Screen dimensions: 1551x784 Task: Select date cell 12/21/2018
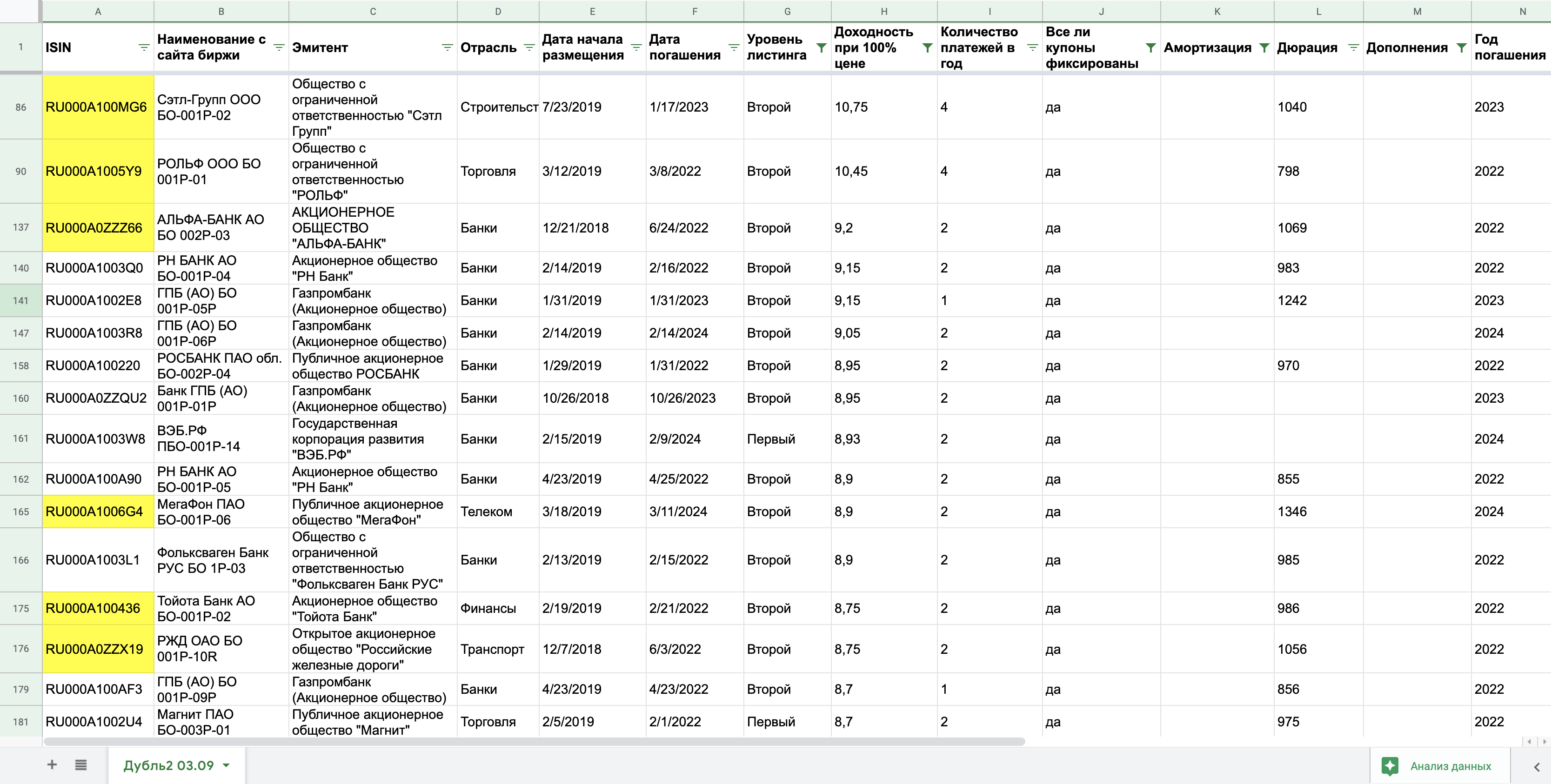point(593,228)
